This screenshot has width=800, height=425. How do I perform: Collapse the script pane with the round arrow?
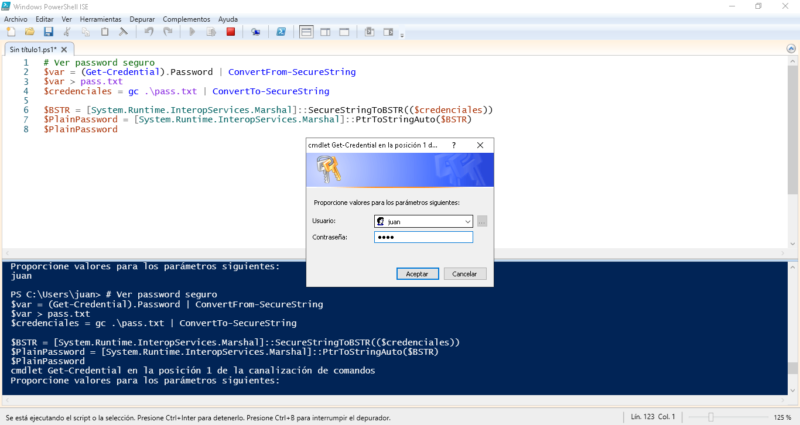click(791, 49)
